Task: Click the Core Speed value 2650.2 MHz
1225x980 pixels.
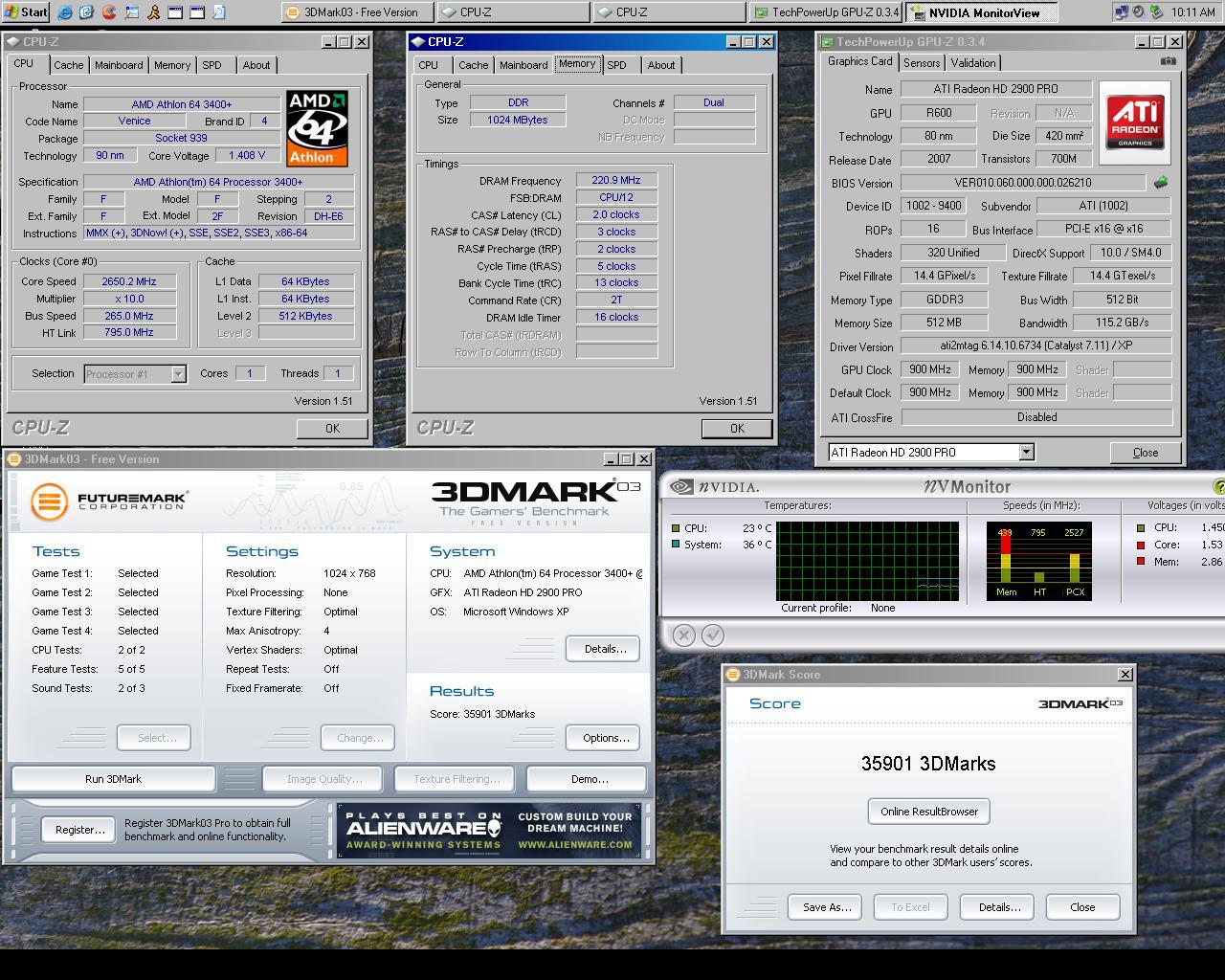Action: (129, 281)
